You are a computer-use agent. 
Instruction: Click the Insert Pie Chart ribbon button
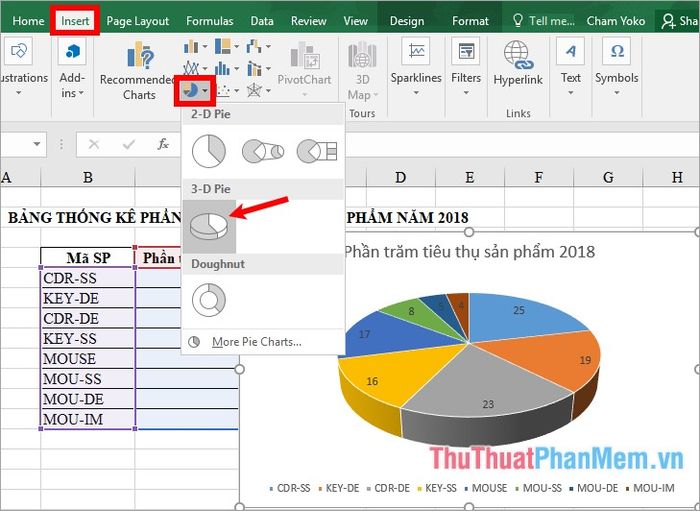click(195, 91)
